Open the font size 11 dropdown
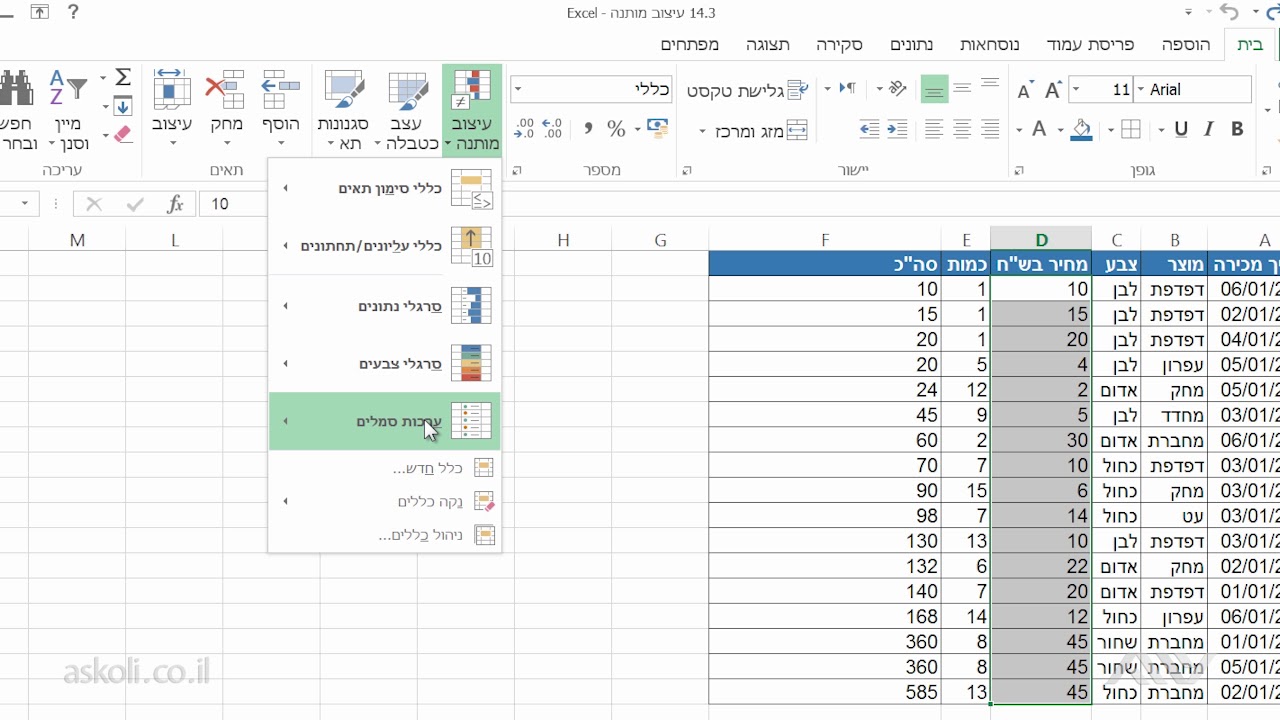This screenshot has height=720, width=1280. click(1076, 90)
